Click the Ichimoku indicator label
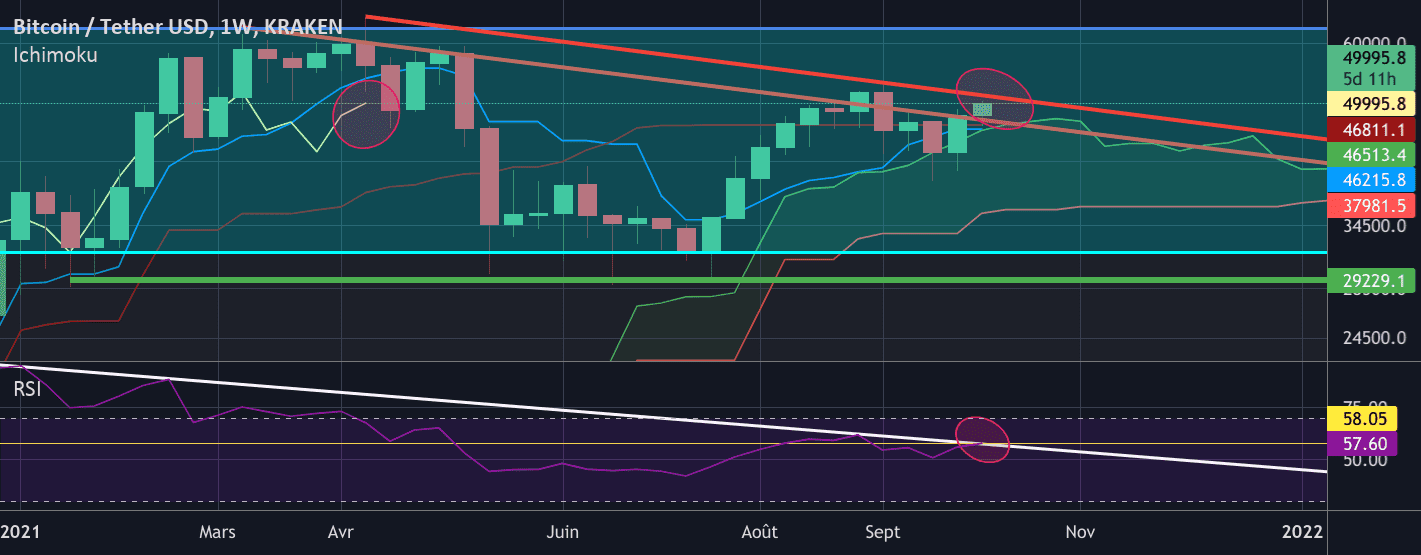Image resolution: width=1421 pixels, height=555 pixels. click(x=55, y=56)
